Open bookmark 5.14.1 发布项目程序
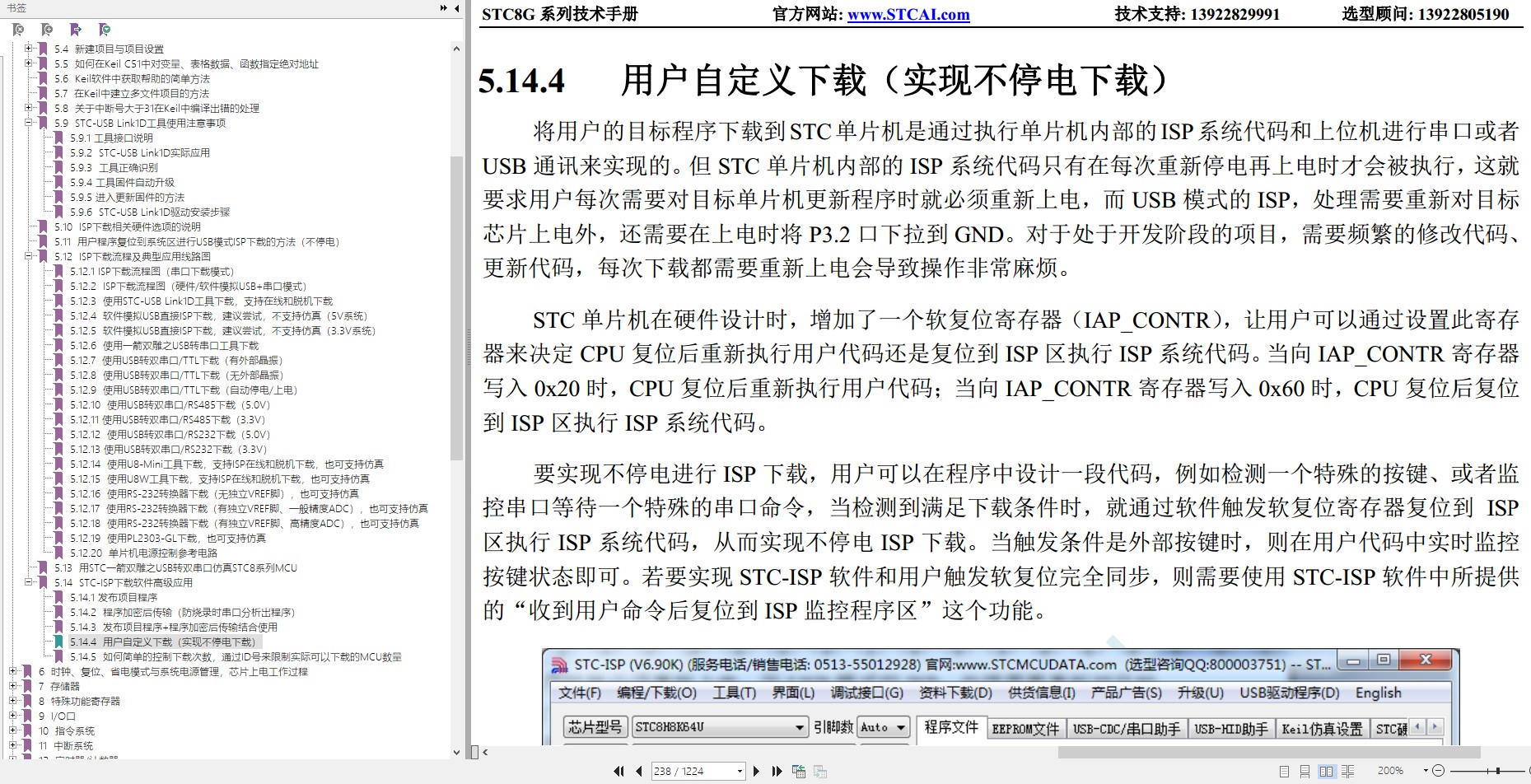1531x784 pixels. pyautogui.click(x=113, y=597)
